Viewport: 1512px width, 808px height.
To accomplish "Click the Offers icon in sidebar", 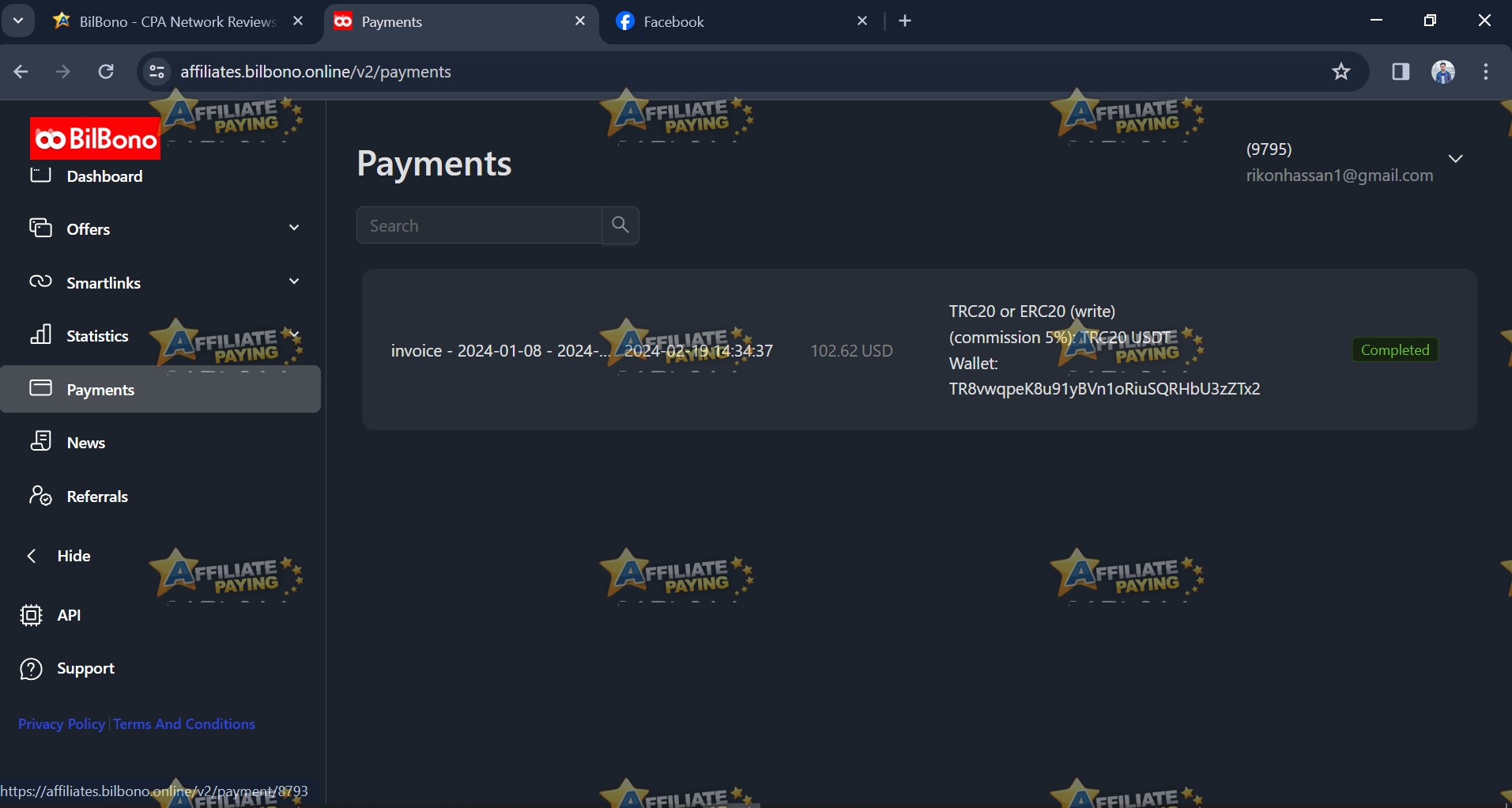I will click(40, 228).
